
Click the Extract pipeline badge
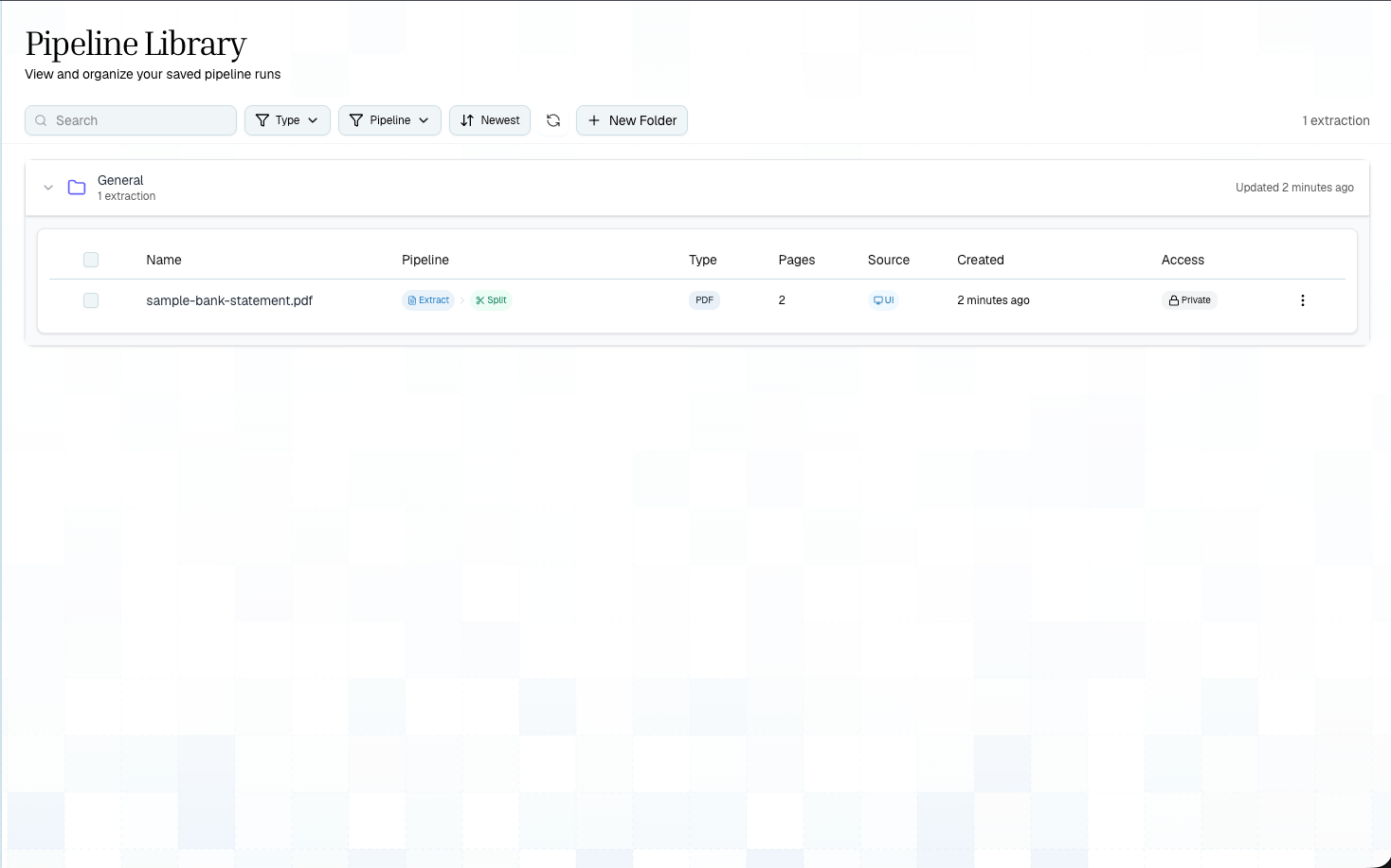(428, 300)
